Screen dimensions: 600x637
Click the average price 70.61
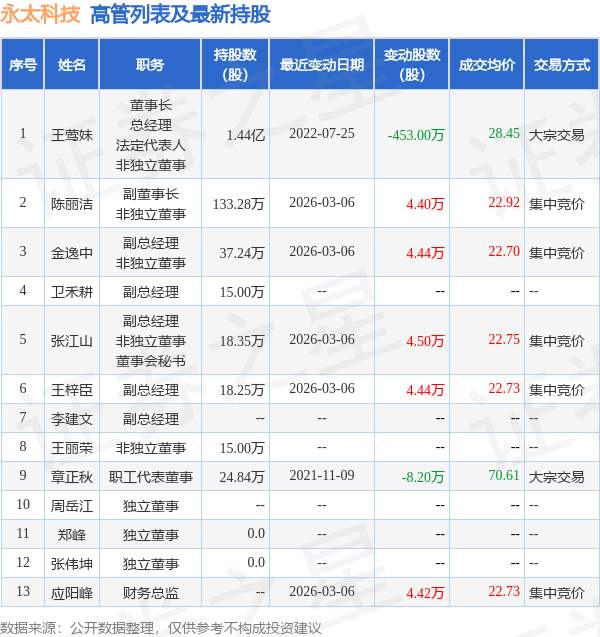[504, 475]
